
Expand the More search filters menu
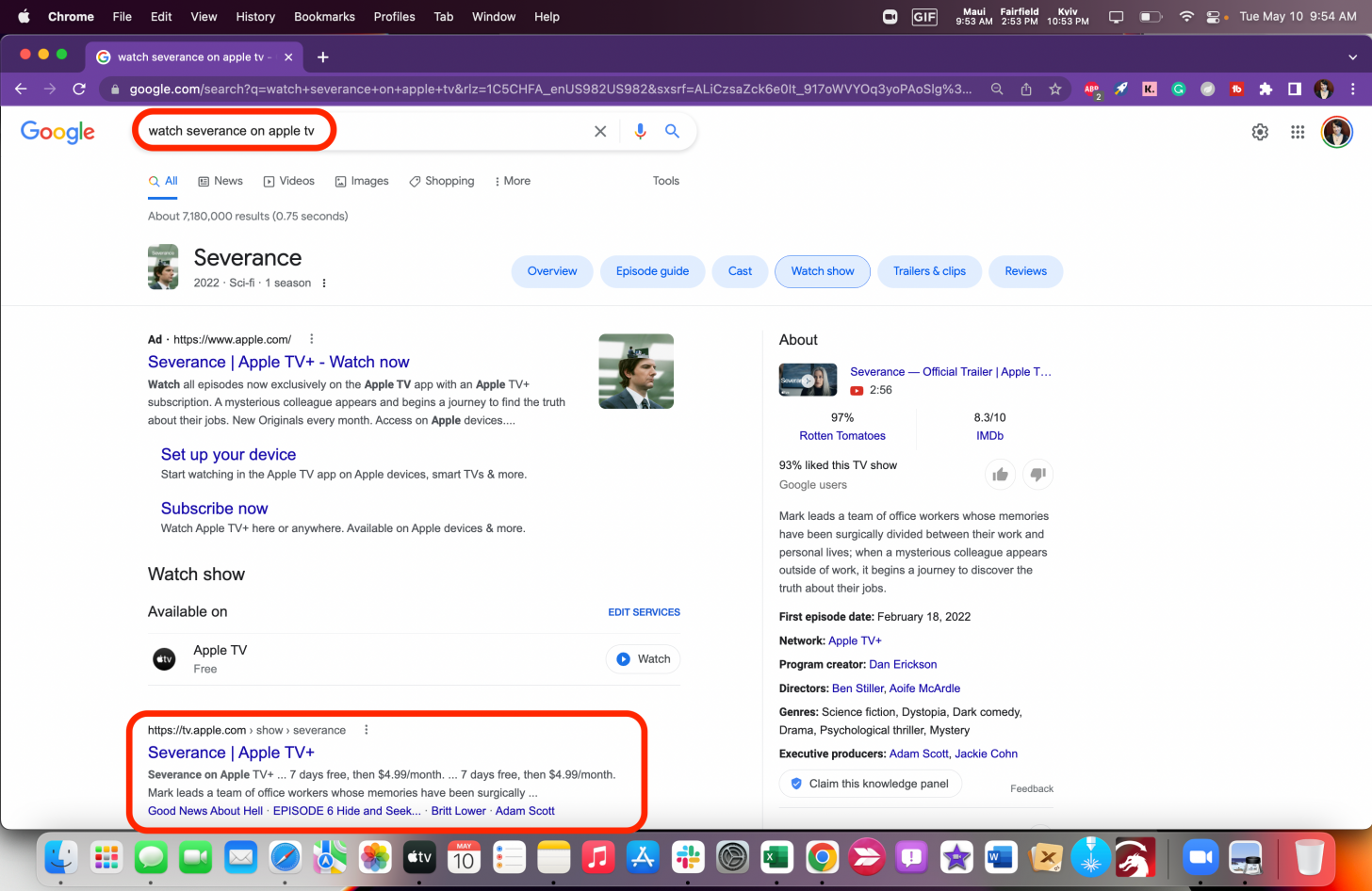pyautogui.click(x=513, y=181)
